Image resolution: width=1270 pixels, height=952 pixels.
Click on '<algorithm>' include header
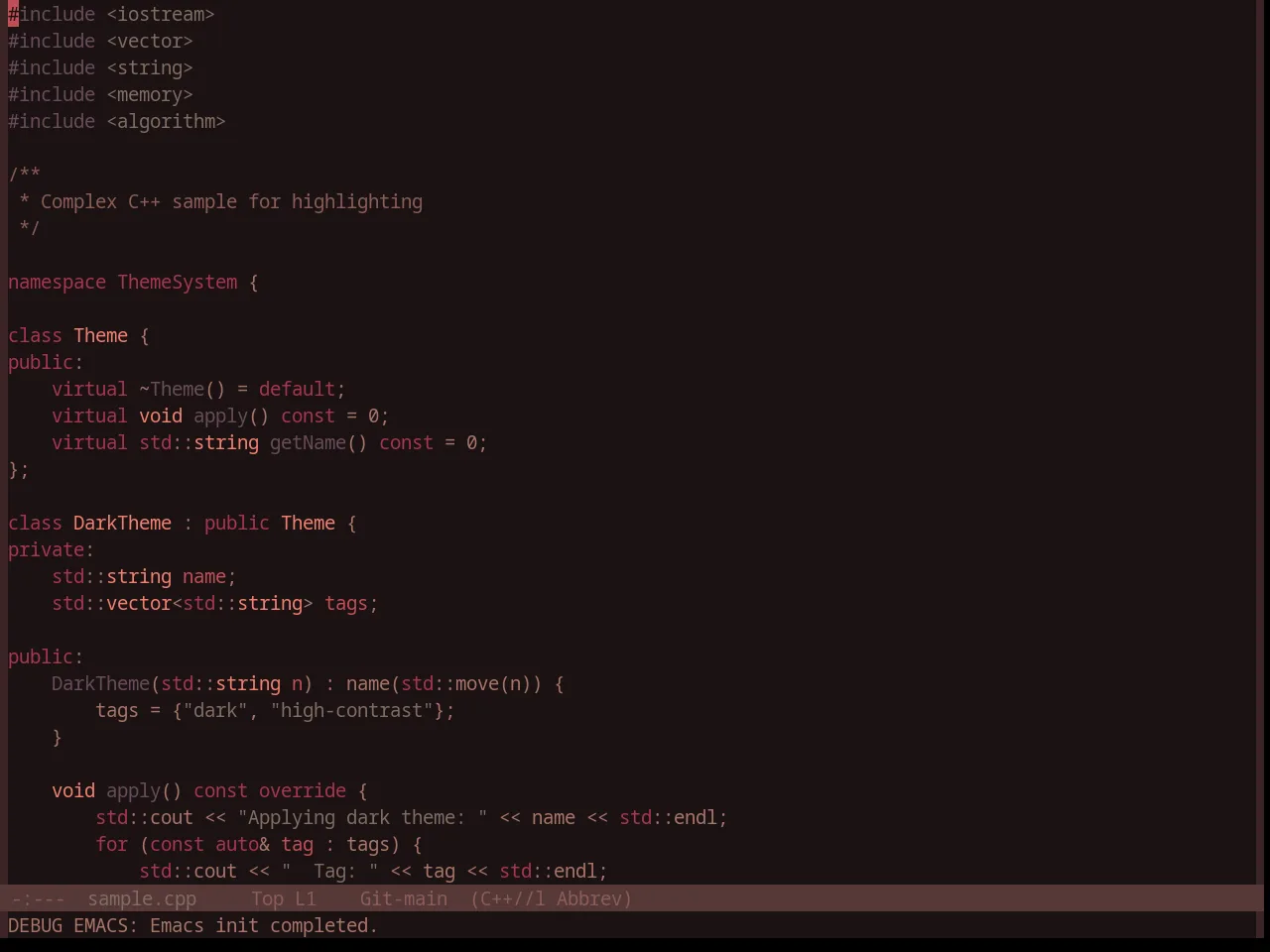tap(166, 121)
